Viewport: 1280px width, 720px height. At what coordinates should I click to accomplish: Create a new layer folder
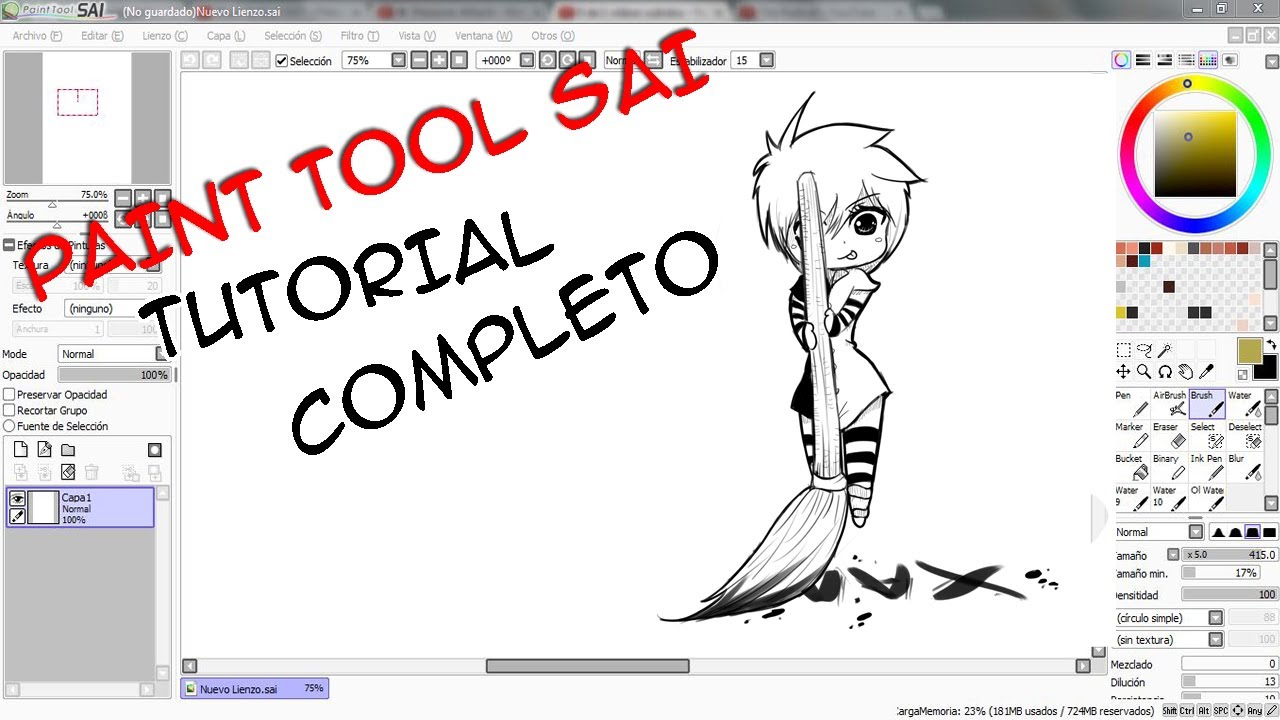click(68, 450)
